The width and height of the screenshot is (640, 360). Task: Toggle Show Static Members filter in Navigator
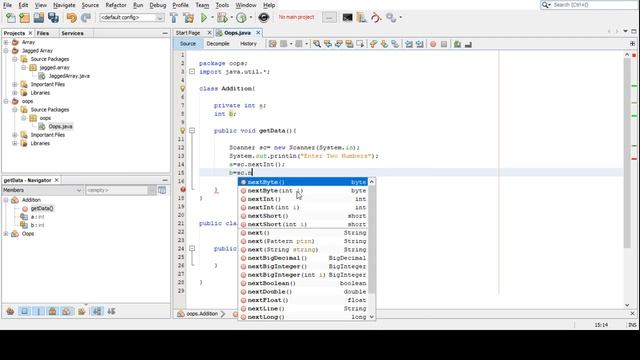click(39, 311)
